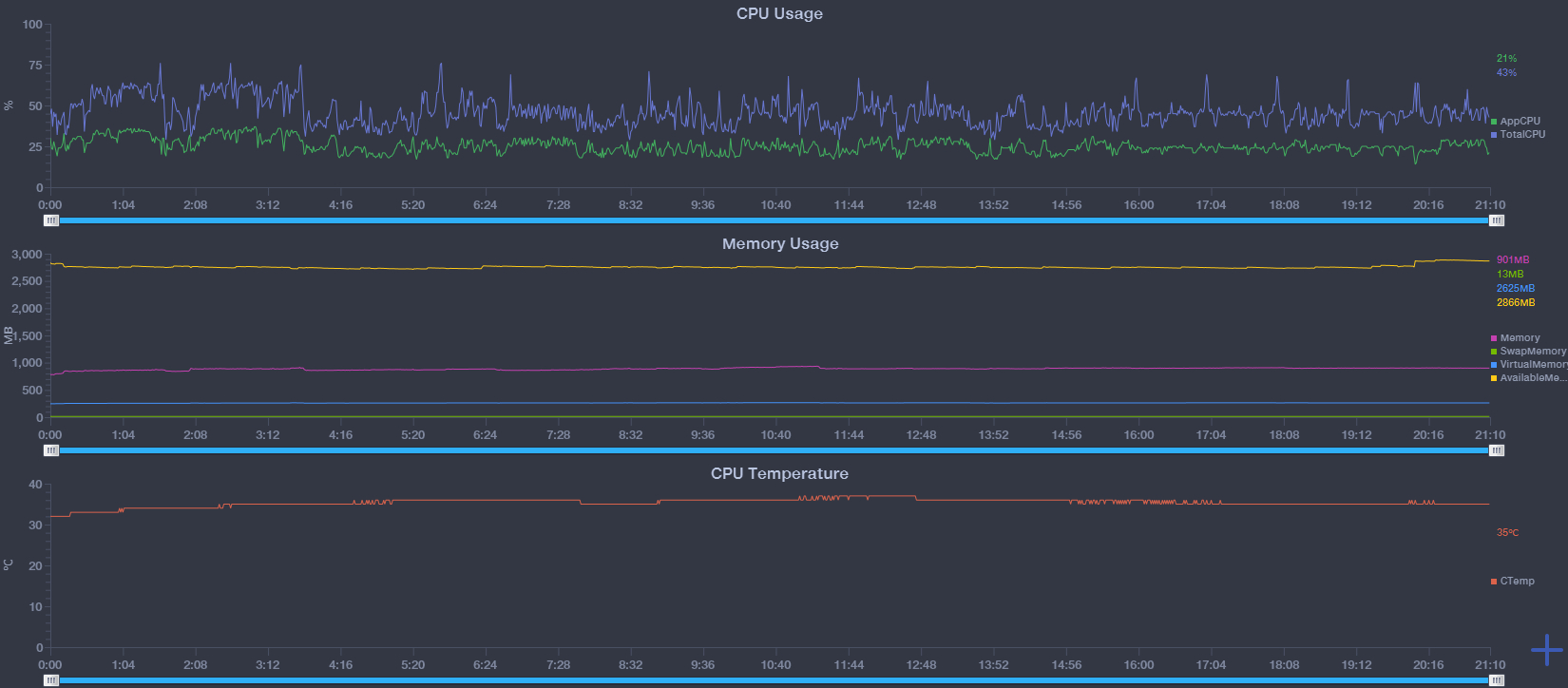Toggle TotalCPU series in legend
Image resolution: width=1568 pixels, height=688 pixels.
coord(1518,134)
